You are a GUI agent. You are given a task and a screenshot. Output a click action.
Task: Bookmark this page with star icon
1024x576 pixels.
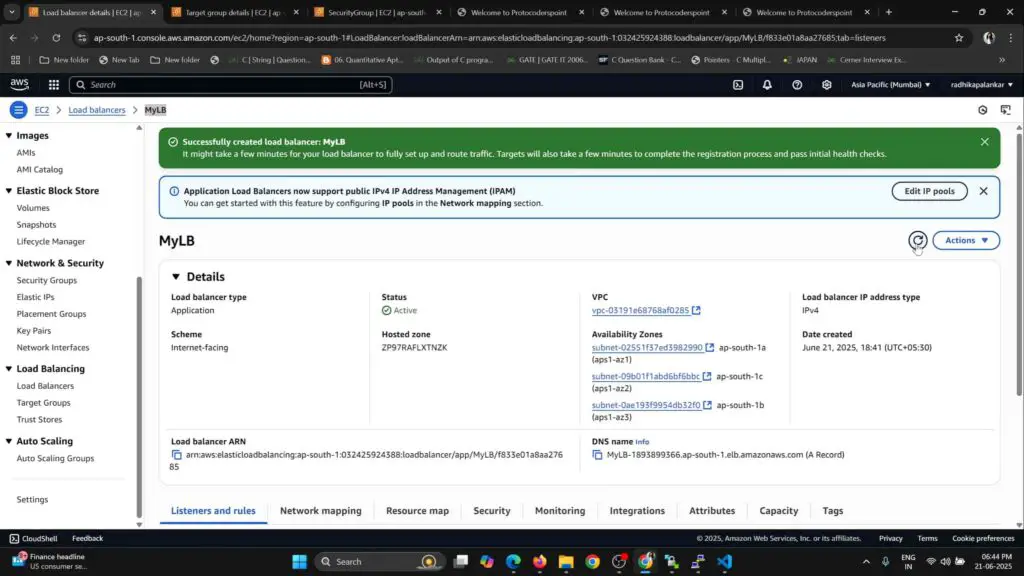(x=959, y=38)
